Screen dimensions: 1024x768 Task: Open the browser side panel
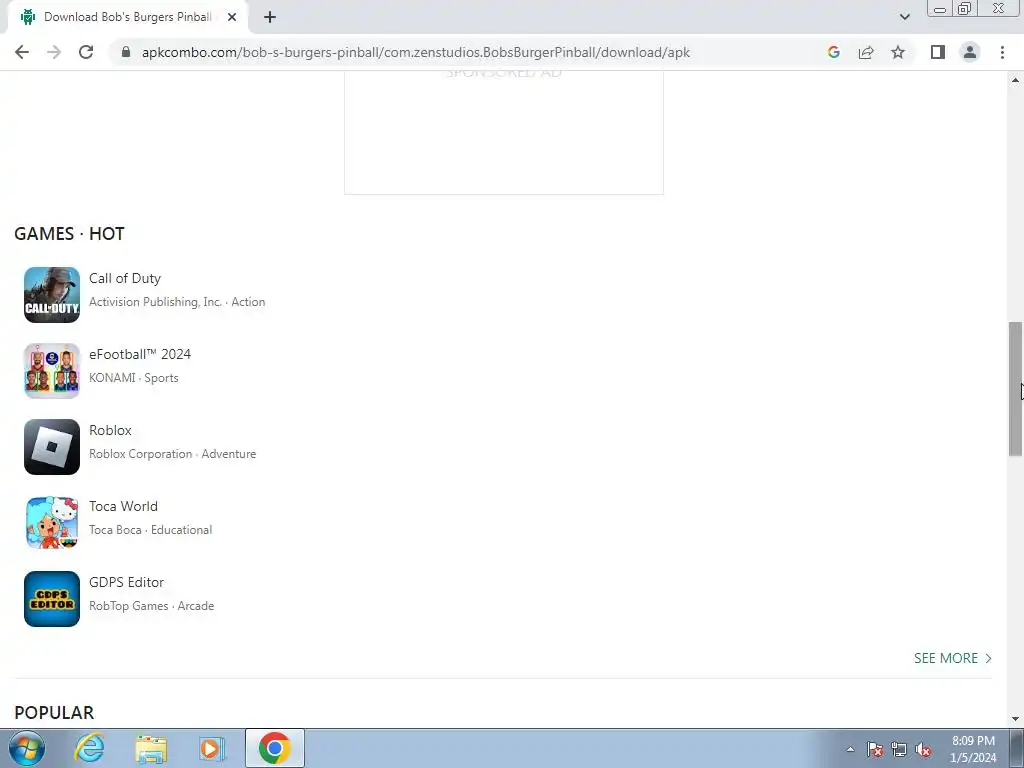[938, 52]
